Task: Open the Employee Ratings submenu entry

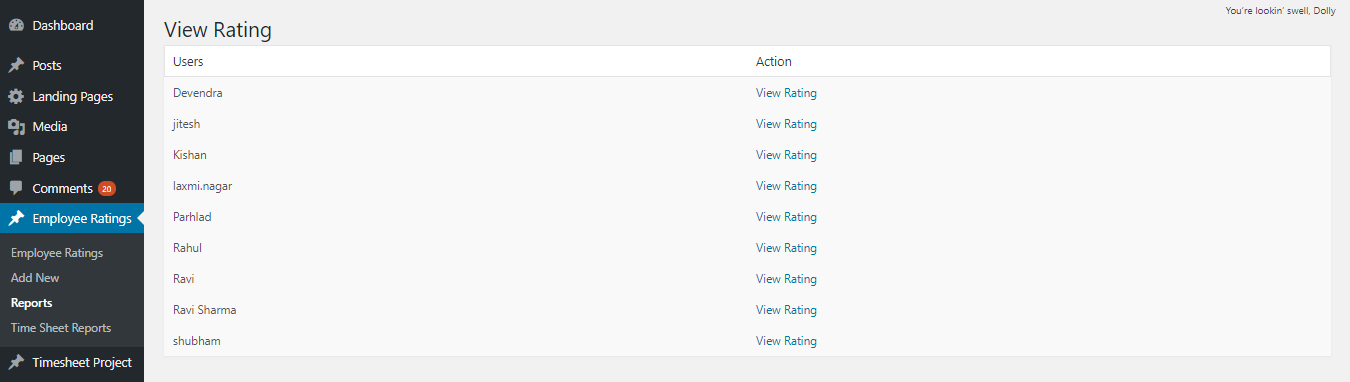Action: (57, 253)
